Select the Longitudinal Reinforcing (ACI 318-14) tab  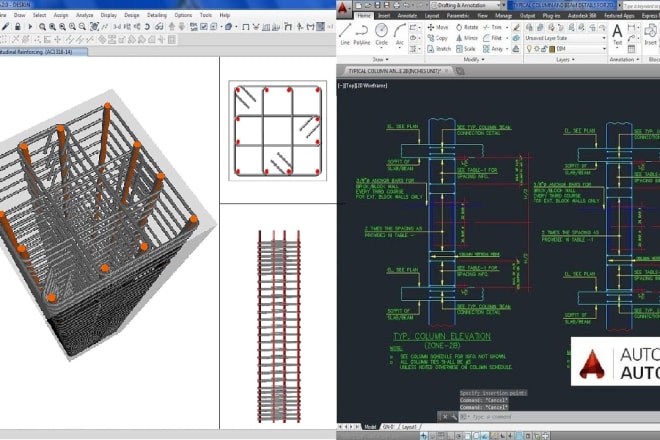click(x=43, y=52)
